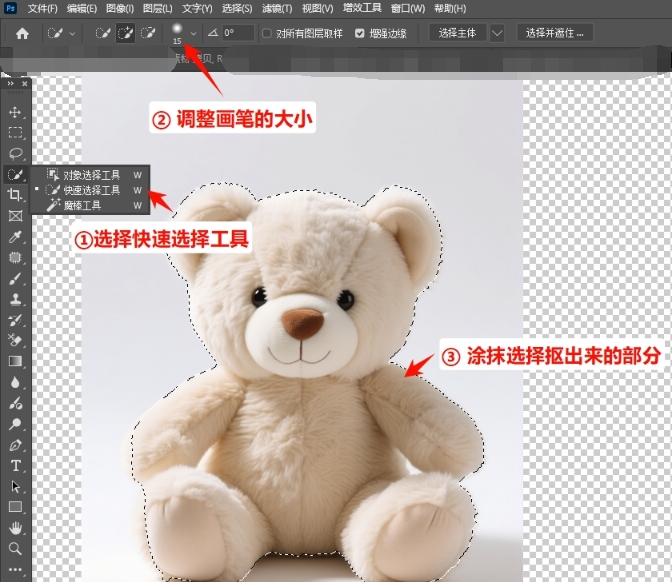Click the Quick Selection tool in toolbar
The image size is (672, 582).
[x=15, y=174]
